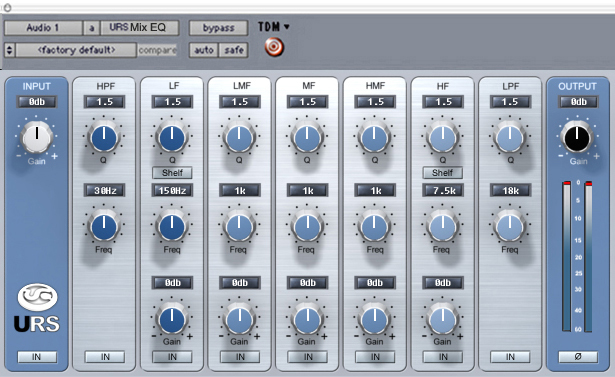Enable the LF Shelf button
Image resolution: width=615 pixels, height=377 pixels.
pos(172,173)
